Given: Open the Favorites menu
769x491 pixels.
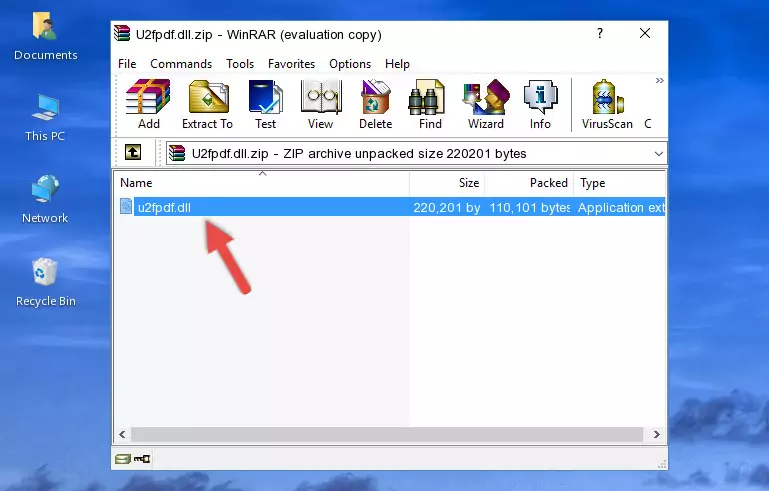Looking at the screenshot, I should tap(291, 64).
